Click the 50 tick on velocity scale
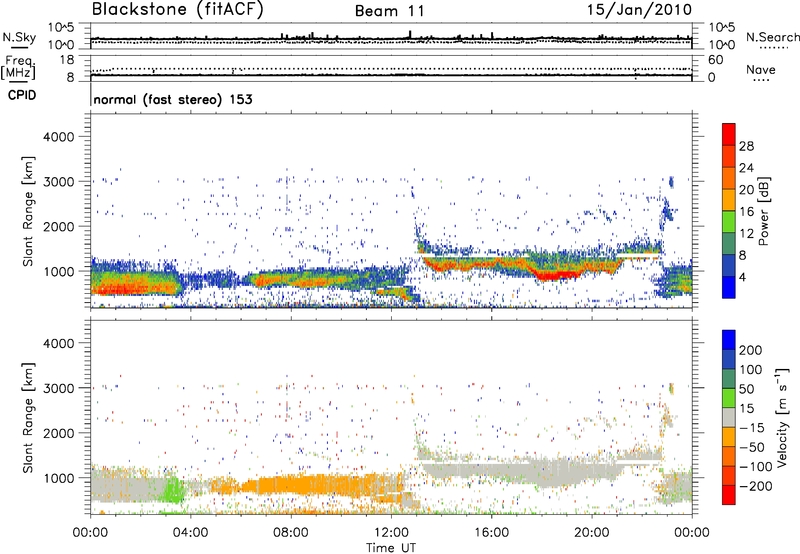 click(x=746, y=389)
